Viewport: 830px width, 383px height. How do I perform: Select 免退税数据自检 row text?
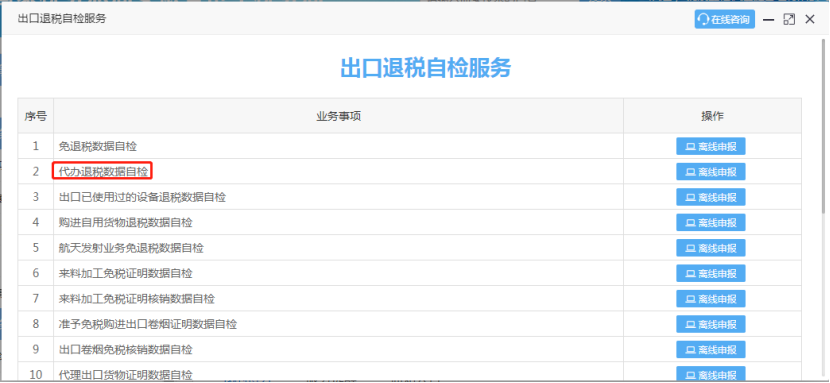tap(98, 147)
